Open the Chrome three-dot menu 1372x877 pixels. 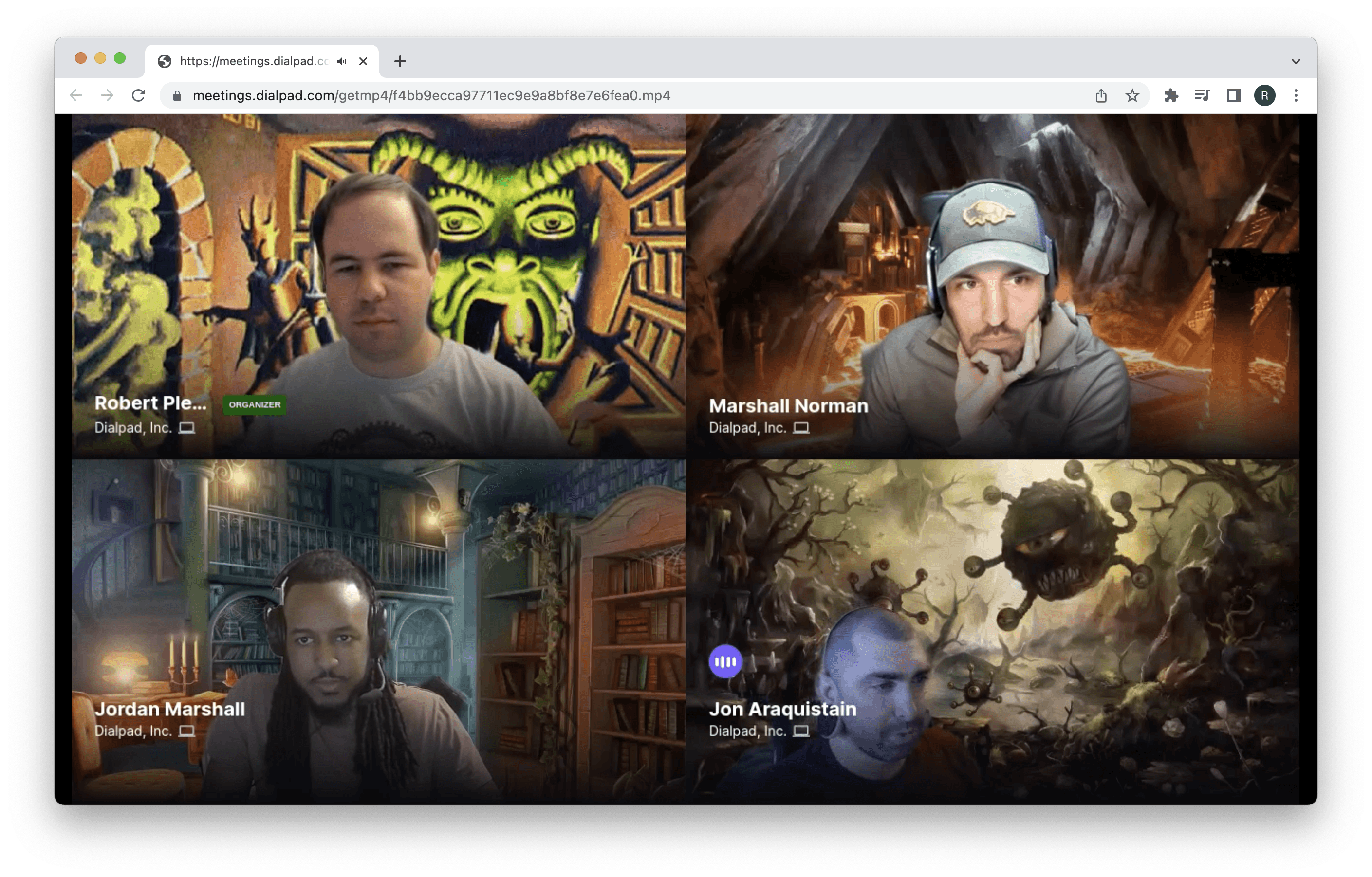tap(1296, 96)
